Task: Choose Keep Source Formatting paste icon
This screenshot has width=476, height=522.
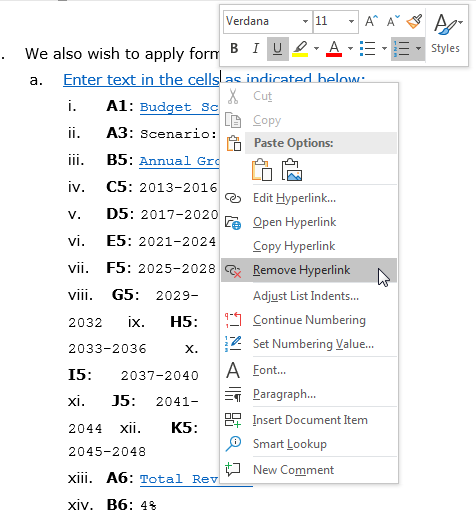Action: [x=262, y=170]
